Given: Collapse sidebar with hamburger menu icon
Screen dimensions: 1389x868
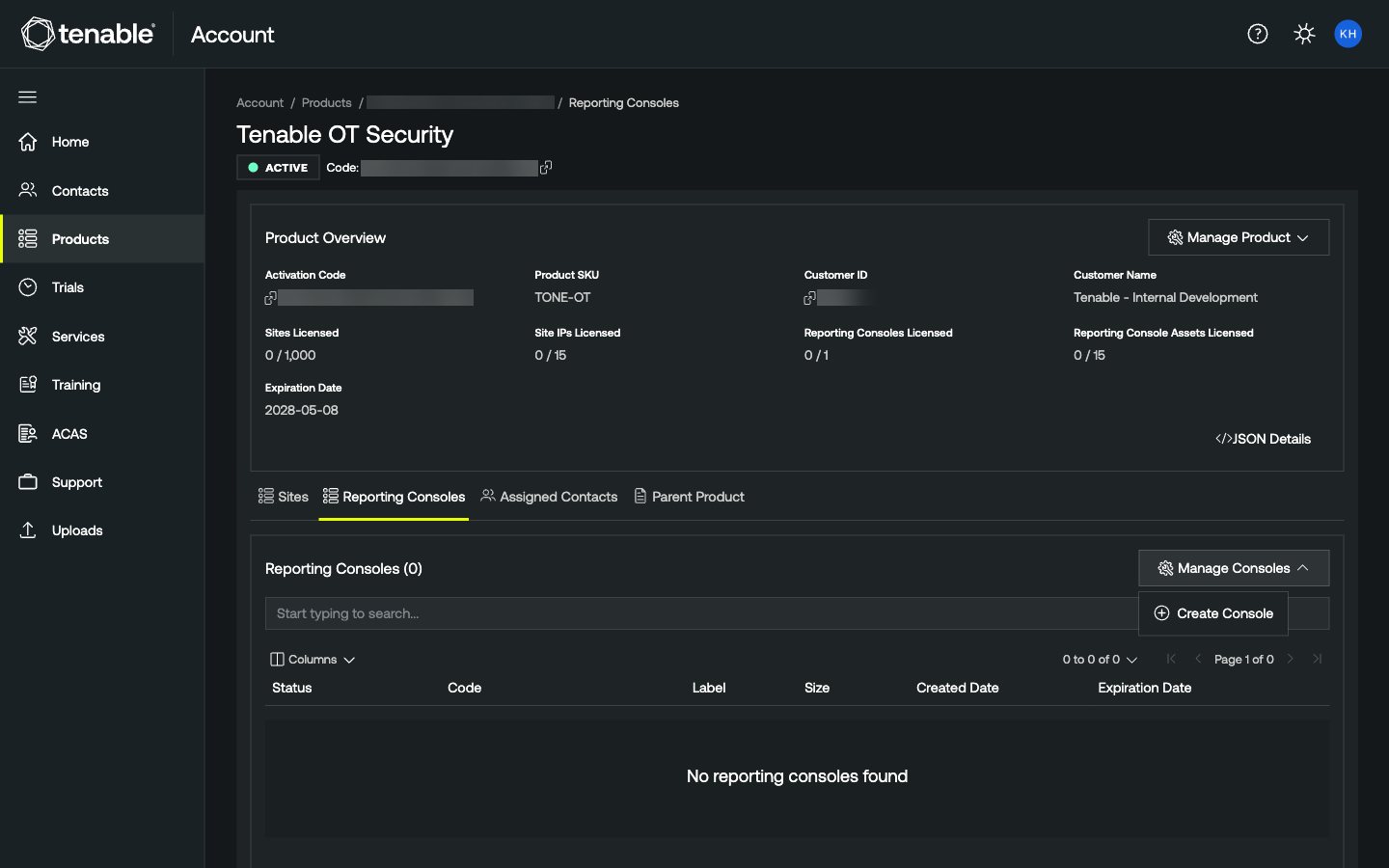Looking at the screenshot, I should tap(28, 96).
